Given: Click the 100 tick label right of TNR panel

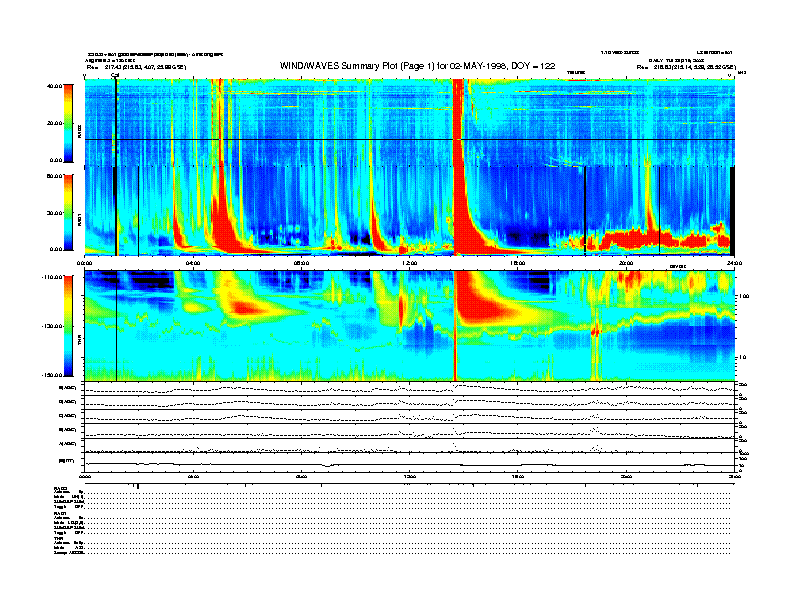Looking at the screenshot, I should pyautogui.click(x=744, y=296).
